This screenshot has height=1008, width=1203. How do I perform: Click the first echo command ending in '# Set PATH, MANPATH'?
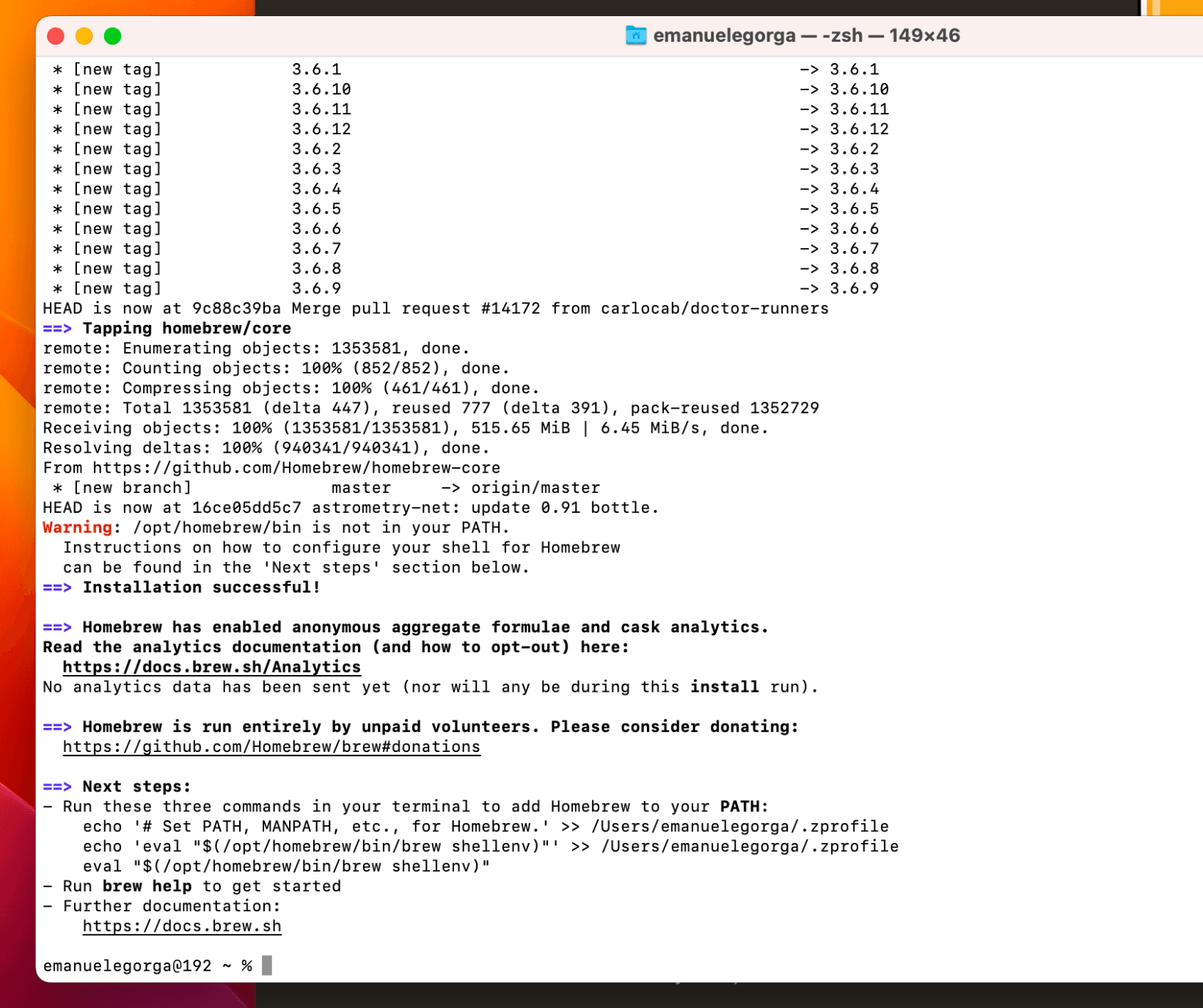[486, 827]
